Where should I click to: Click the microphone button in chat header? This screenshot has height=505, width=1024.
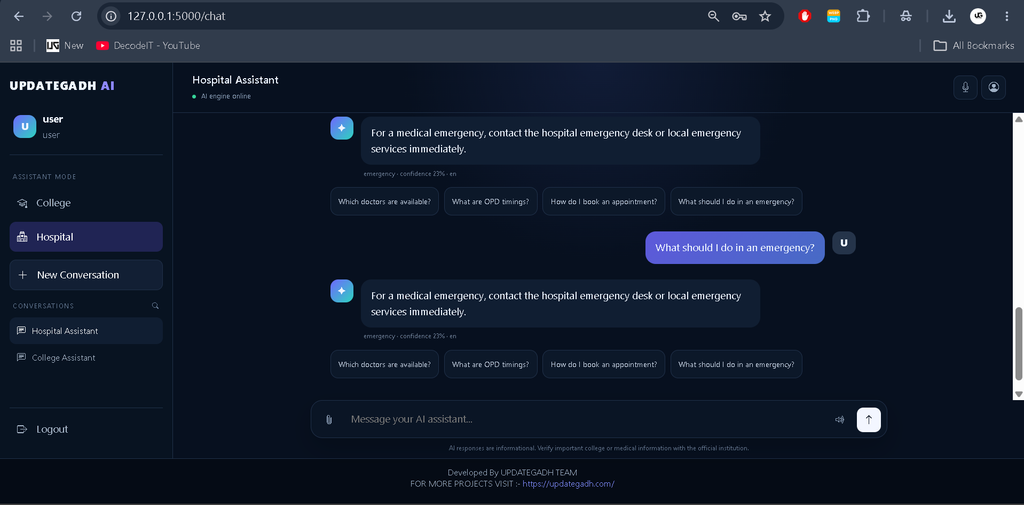coord(965,88)
